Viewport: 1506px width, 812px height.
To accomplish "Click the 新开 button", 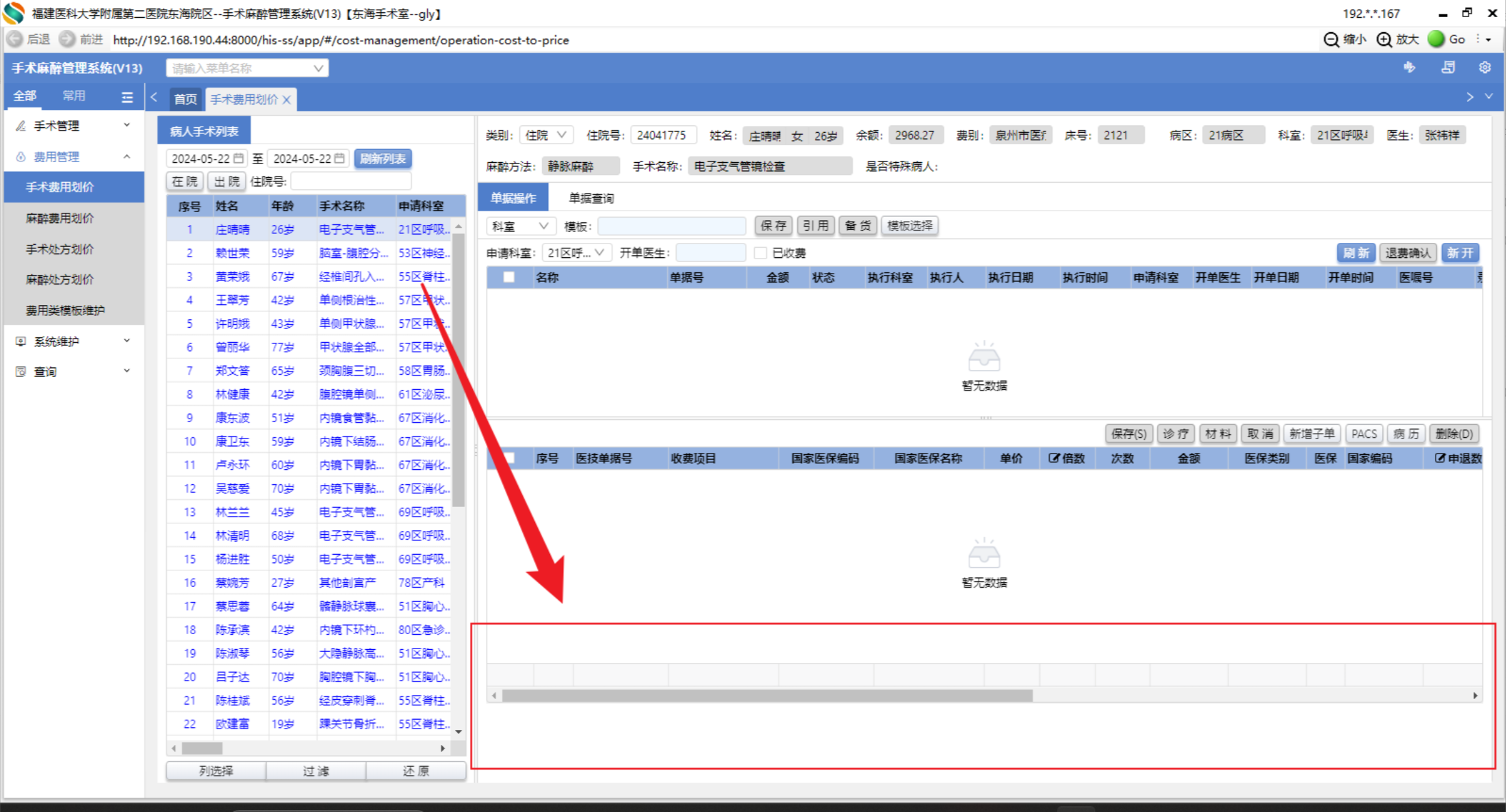I will click(1460, 253).
